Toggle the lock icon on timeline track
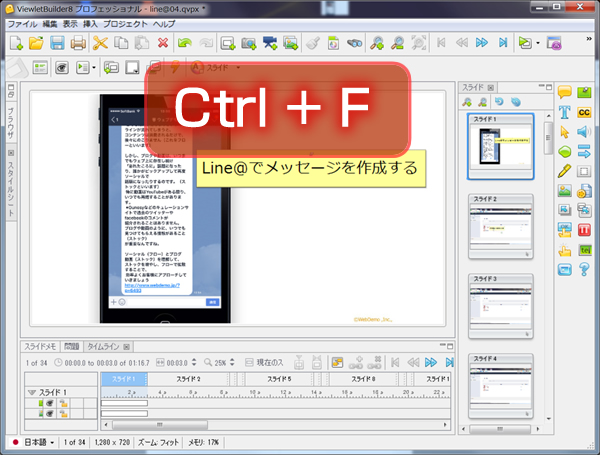 click(61, 403)
